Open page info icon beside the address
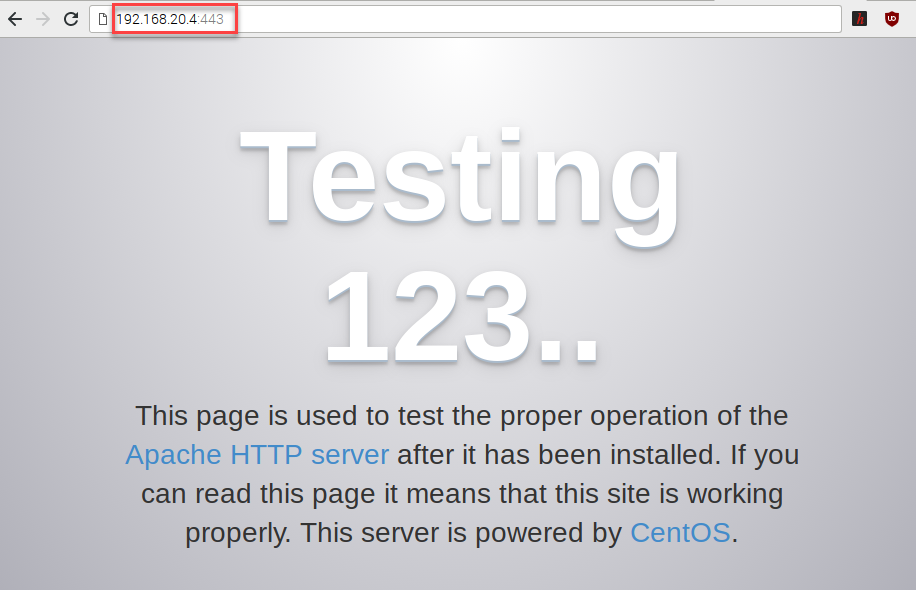This screenshot has height=590, width=916. tap(103, 19)
